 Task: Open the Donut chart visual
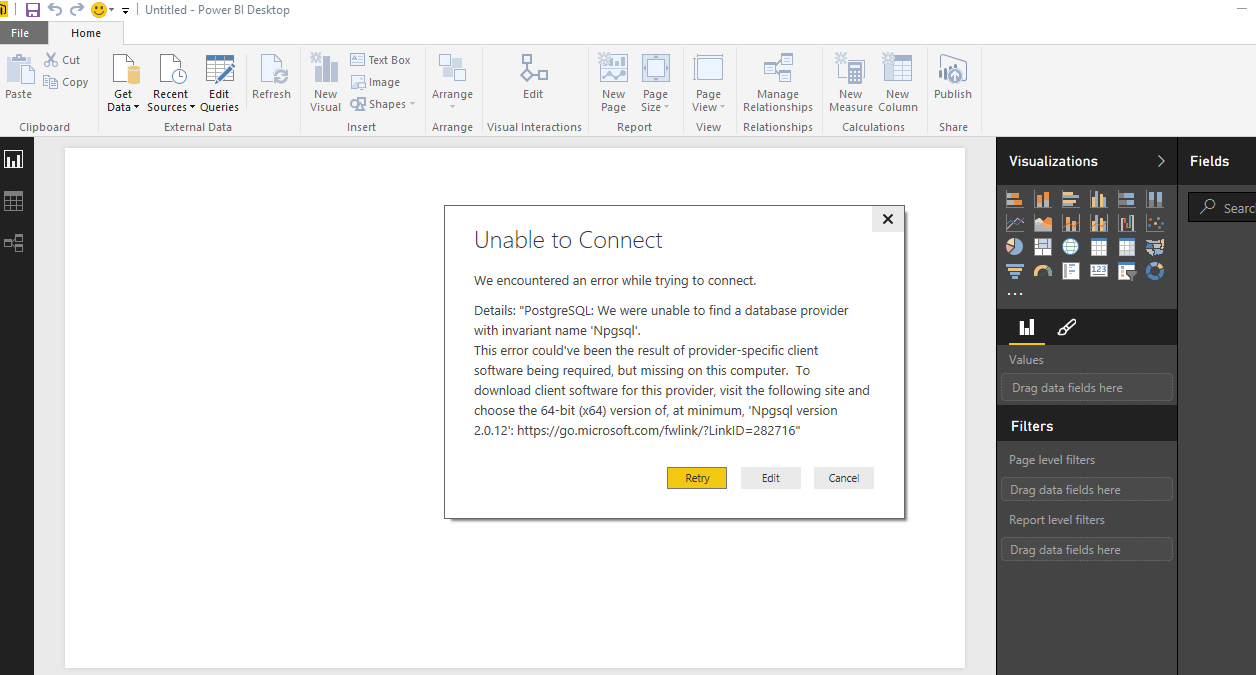point(1155,270)
